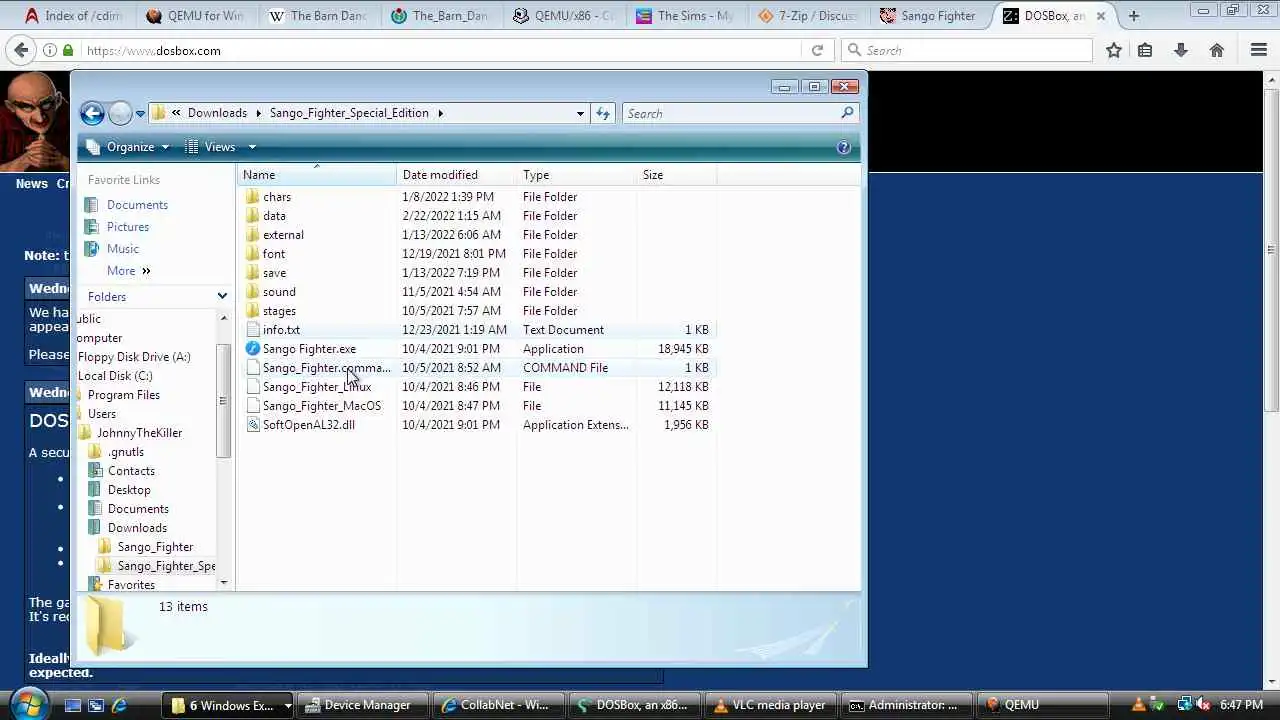This screenshot has height=720, width=1280.
Task: Sort by the Name column header
Action: pyautogui.click(x=316, y=175)
